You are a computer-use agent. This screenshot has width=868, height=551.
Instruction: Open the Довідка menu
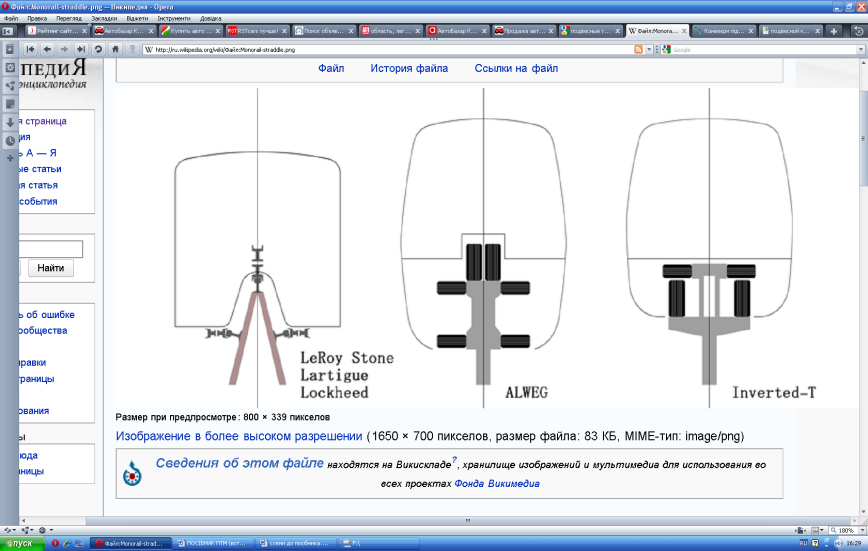[x=210, y=18]
